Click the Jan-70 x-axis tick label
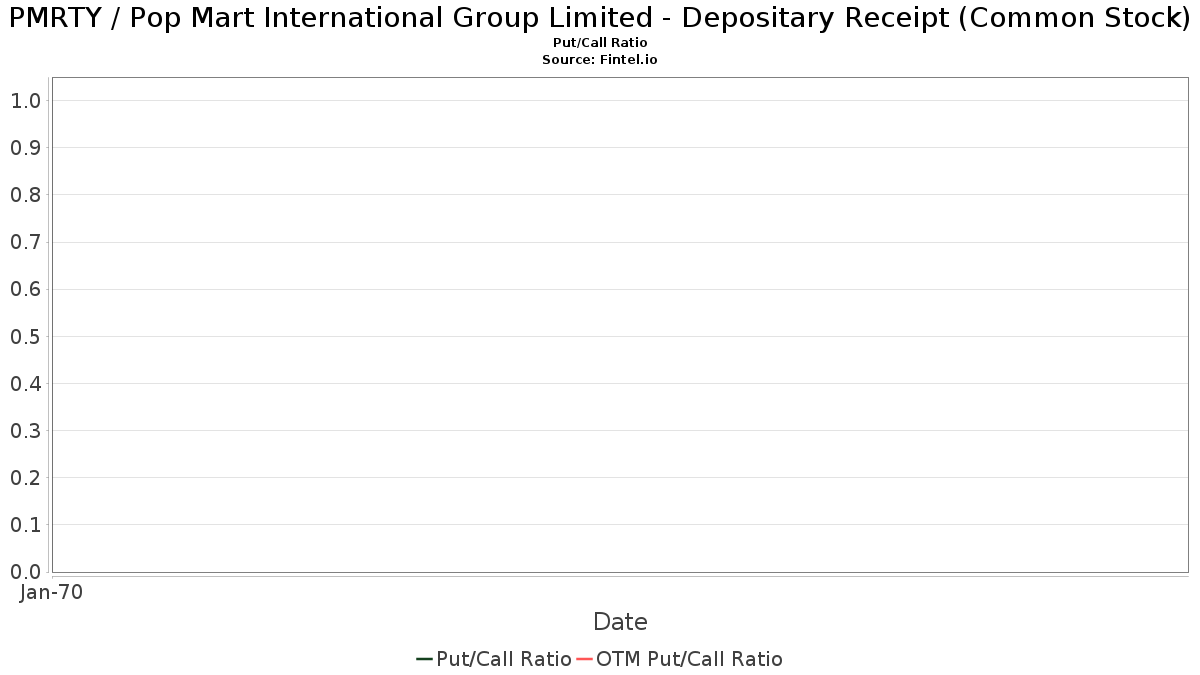The height and width of the screenshot is (675, 1200). point(51,592)
